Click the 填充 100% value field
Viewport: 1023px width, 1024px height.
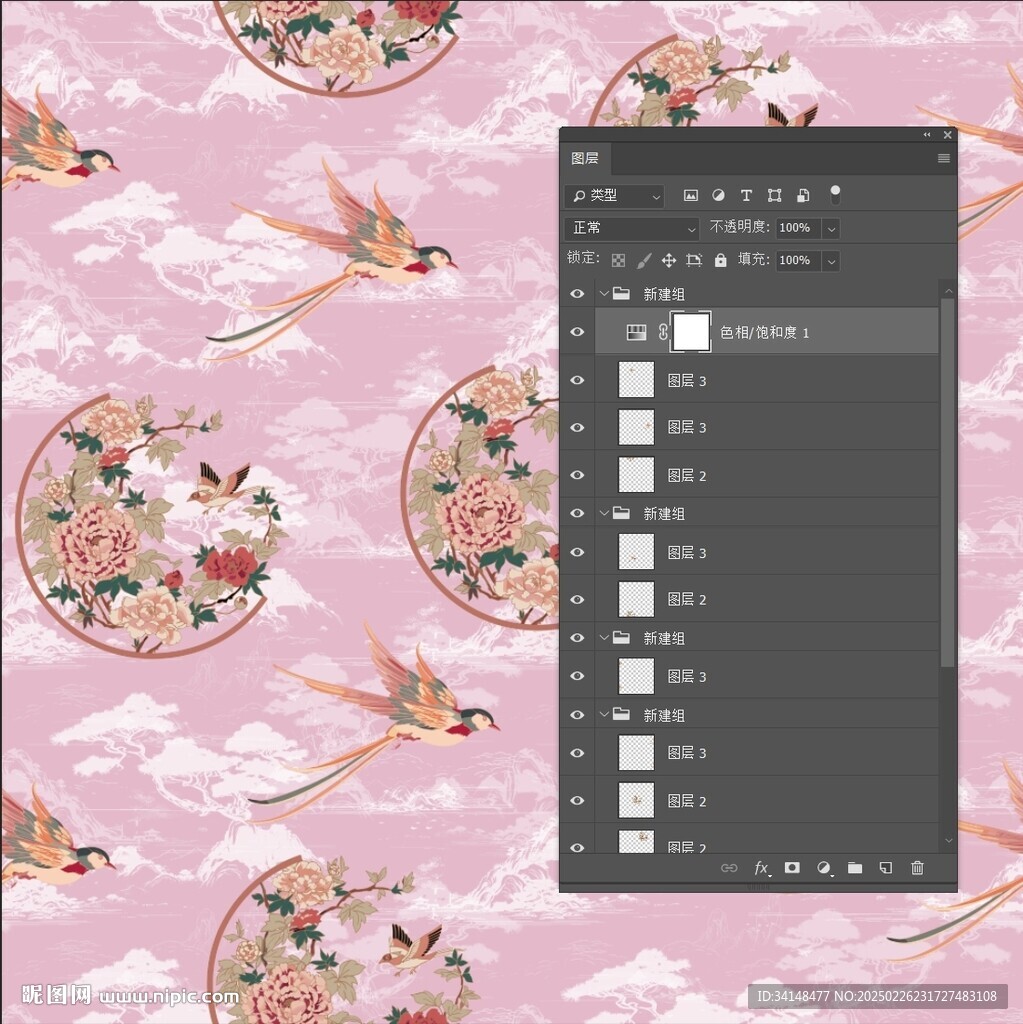point(798,261)
